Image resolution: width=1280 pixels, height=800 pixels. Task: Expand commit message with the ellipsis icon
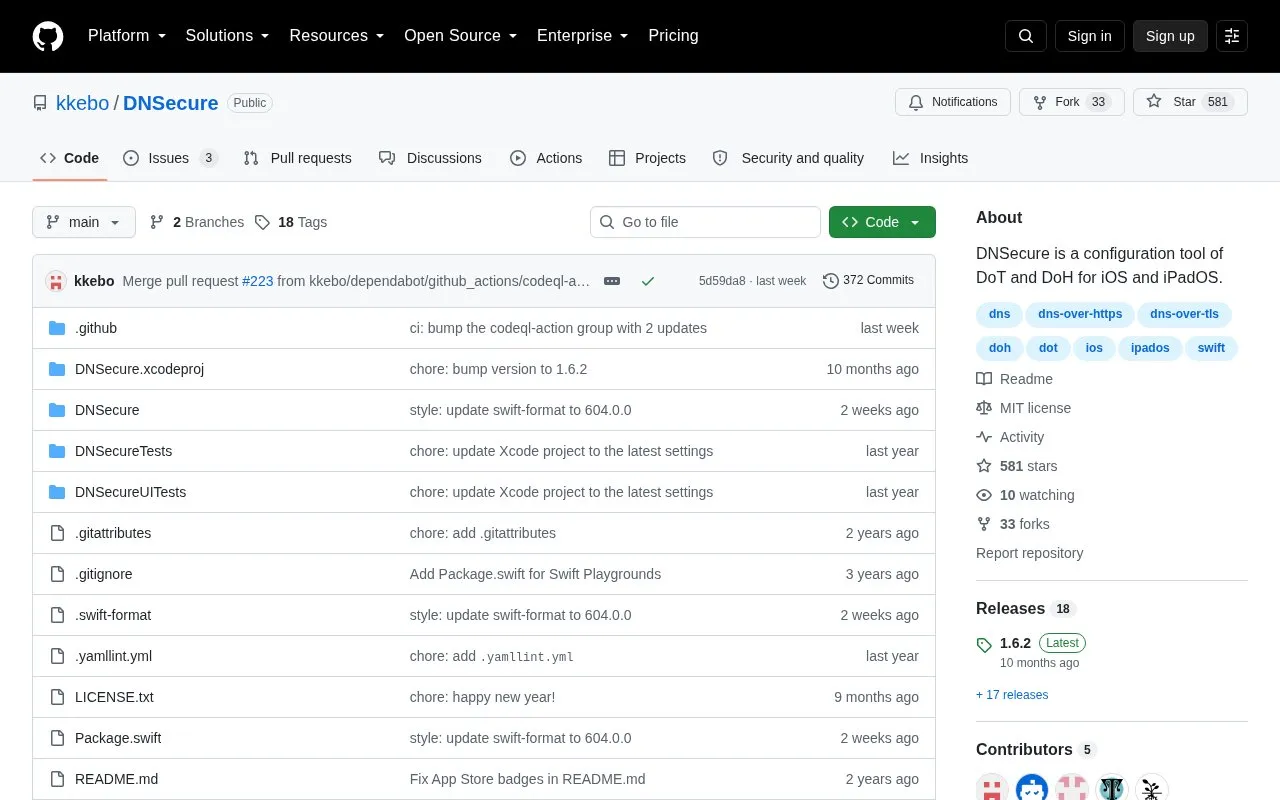tap(612, 281)
